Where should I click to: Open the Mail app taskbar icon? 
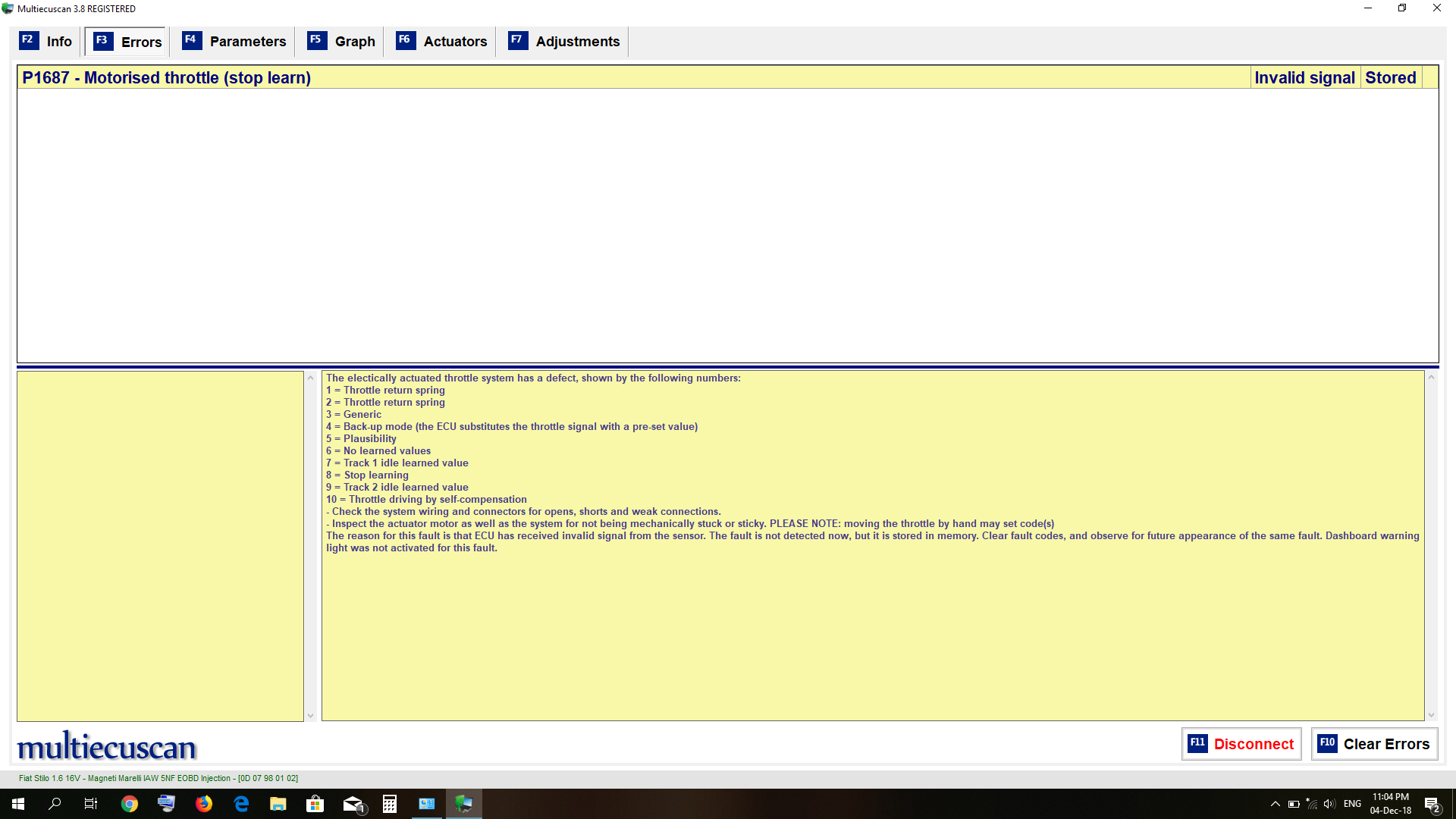pos(353,804)
